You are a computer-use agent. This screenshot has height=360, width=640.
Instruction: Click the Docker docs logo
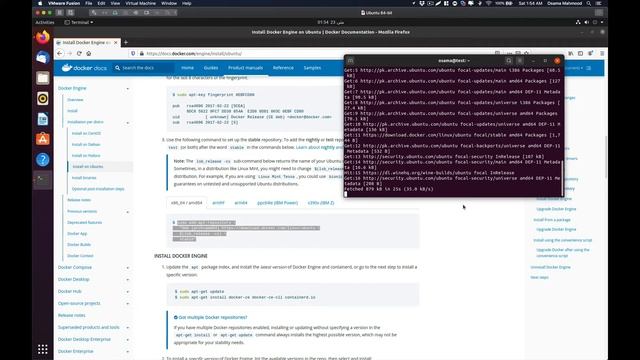click(x=84, y=68)
